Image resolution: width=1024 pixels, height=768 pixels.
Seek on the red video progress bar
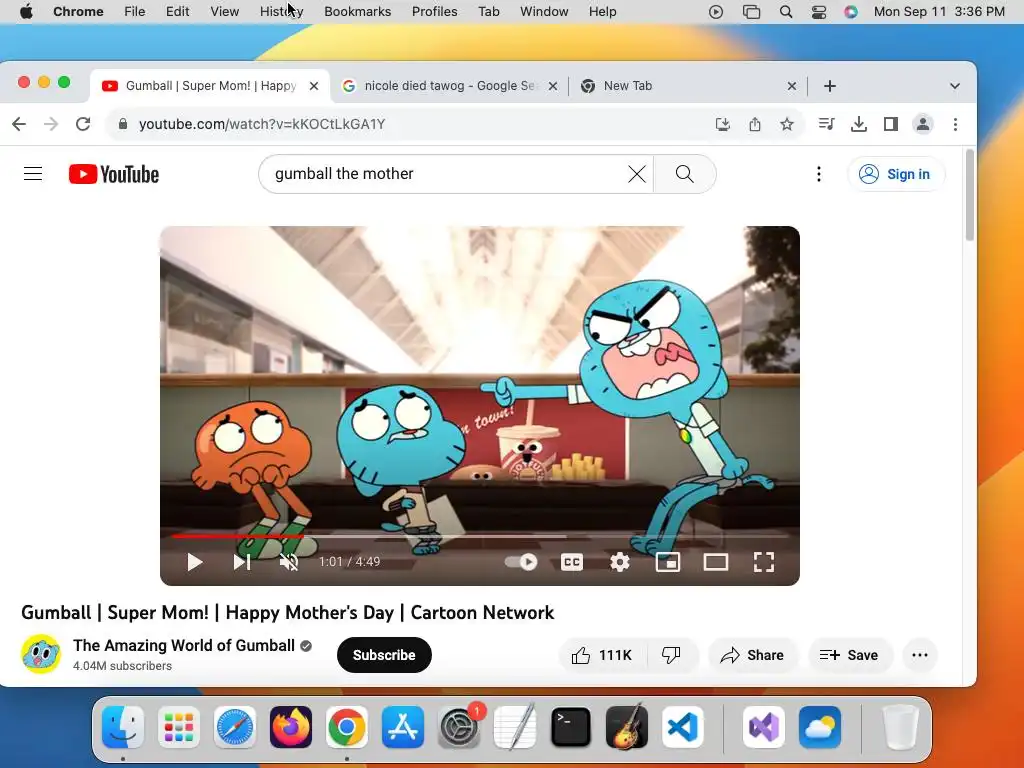[479, 536]
